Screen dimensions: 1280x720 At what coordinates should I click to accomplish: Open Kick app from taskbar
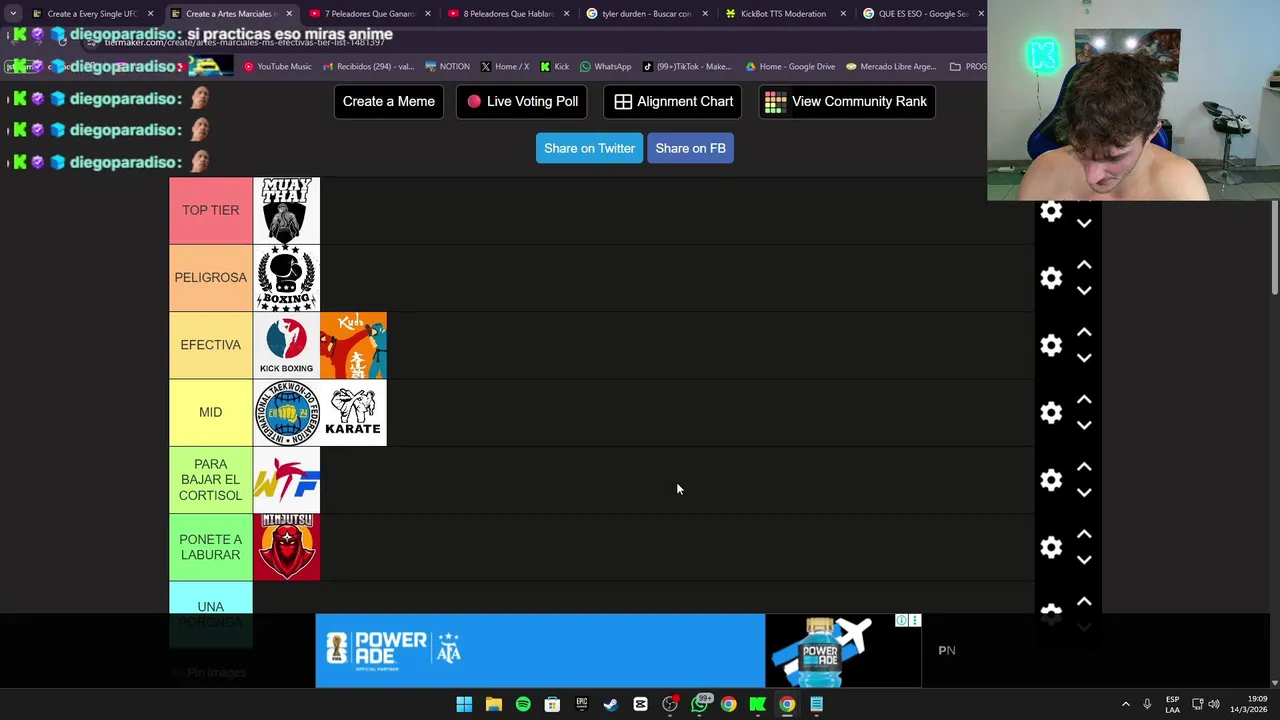coord(758,704)
